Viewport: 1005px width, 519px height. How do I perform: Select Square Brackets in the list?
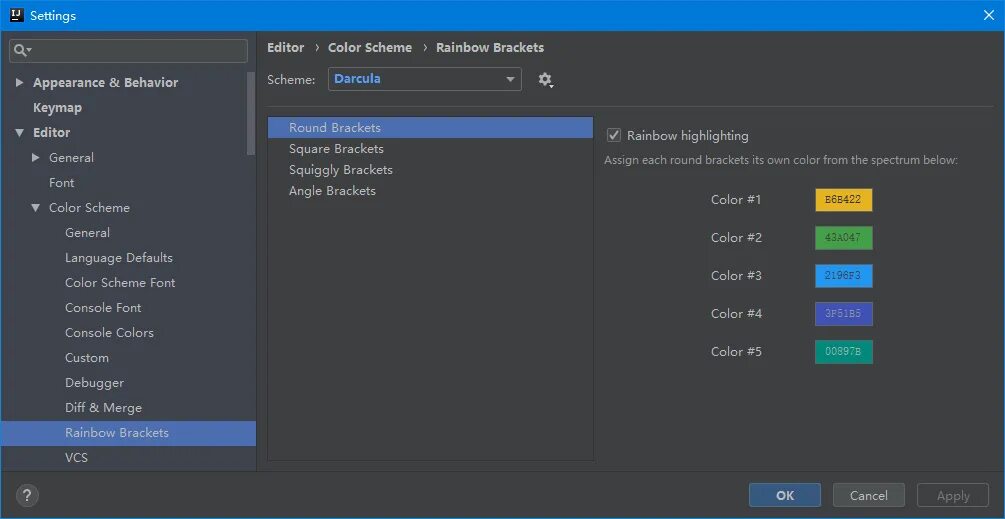click(x=430, y=149)
